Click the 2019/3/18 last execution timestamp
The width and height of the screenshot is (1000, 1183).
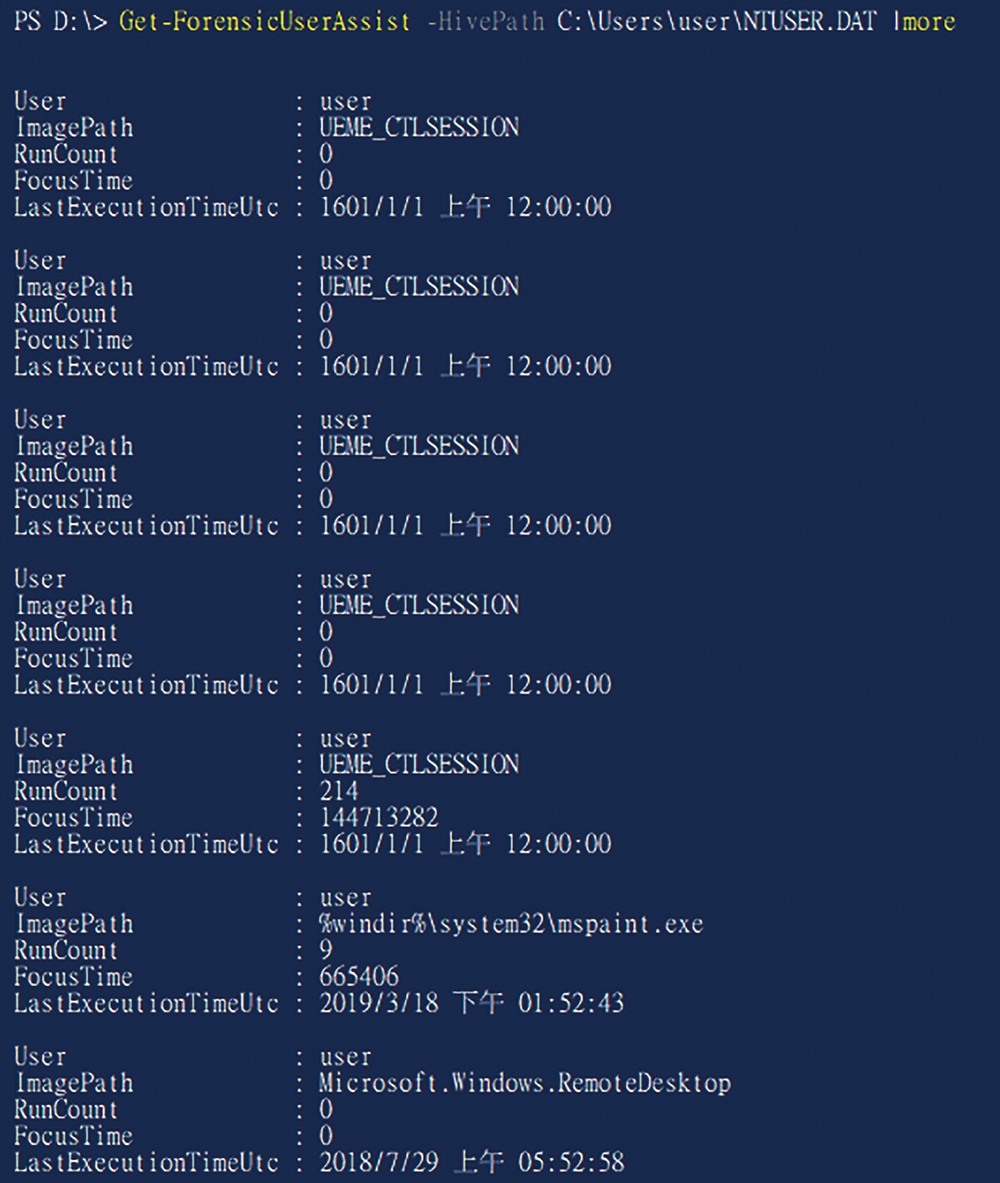[x=472, y=1003]
